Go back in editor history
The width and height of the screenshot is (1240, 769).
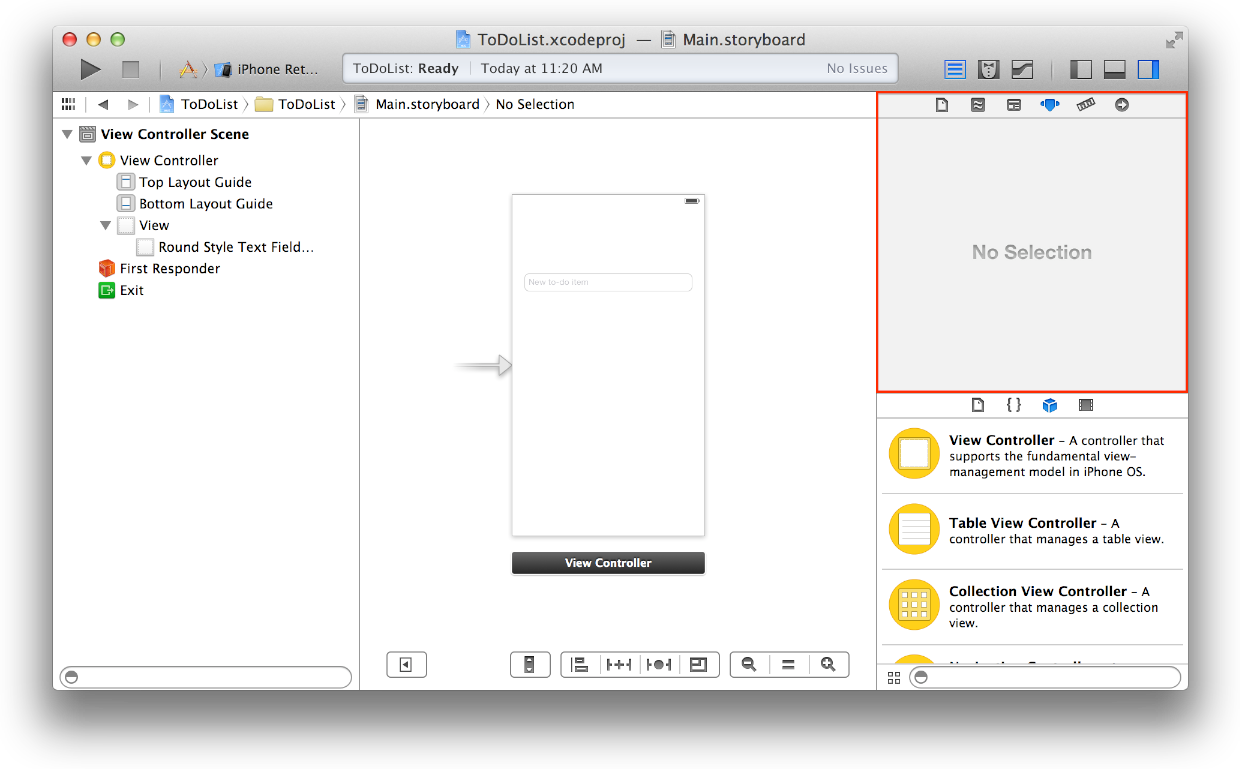102,104
